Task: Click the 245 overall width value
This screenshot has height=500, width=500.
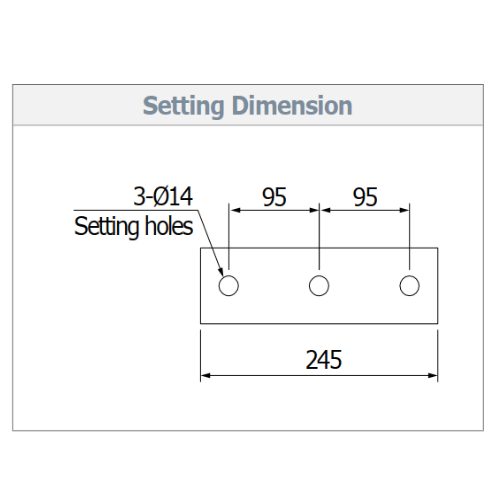Action: [x=324, y=360]
